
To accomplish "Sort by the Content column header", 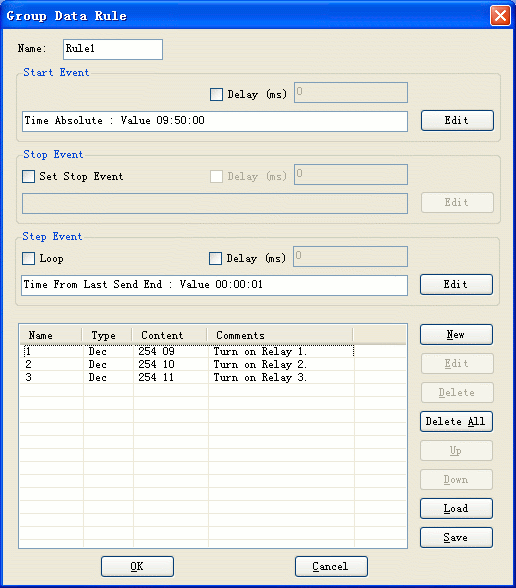I will [170, 335].
